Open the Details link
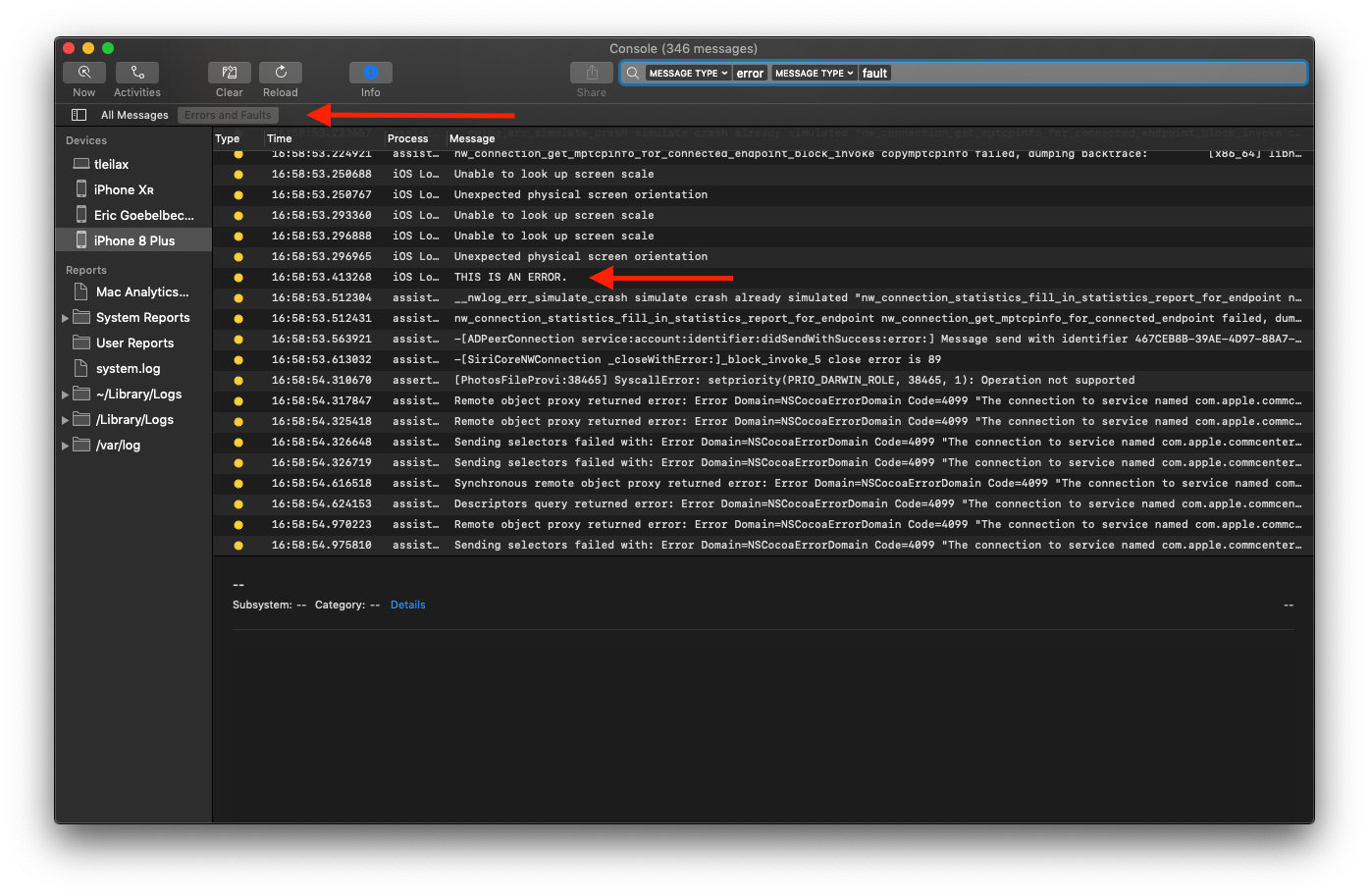Screen dimensions: 1369x896 coord(407,605)
